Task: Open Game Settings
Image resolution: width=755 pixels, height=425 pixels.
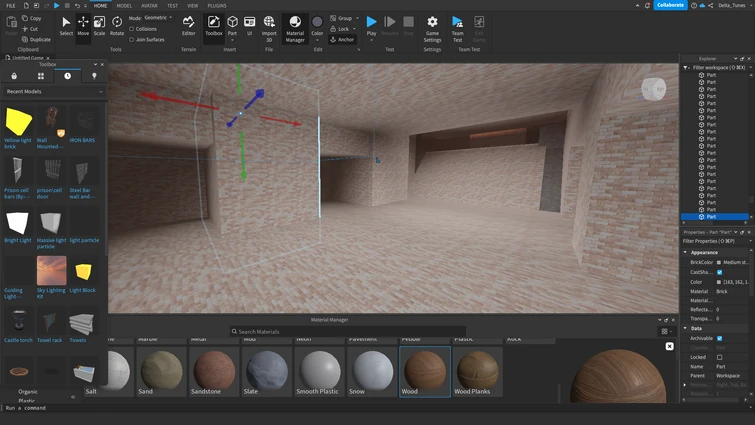Action: pyautogui.click(x=432, y=25)
